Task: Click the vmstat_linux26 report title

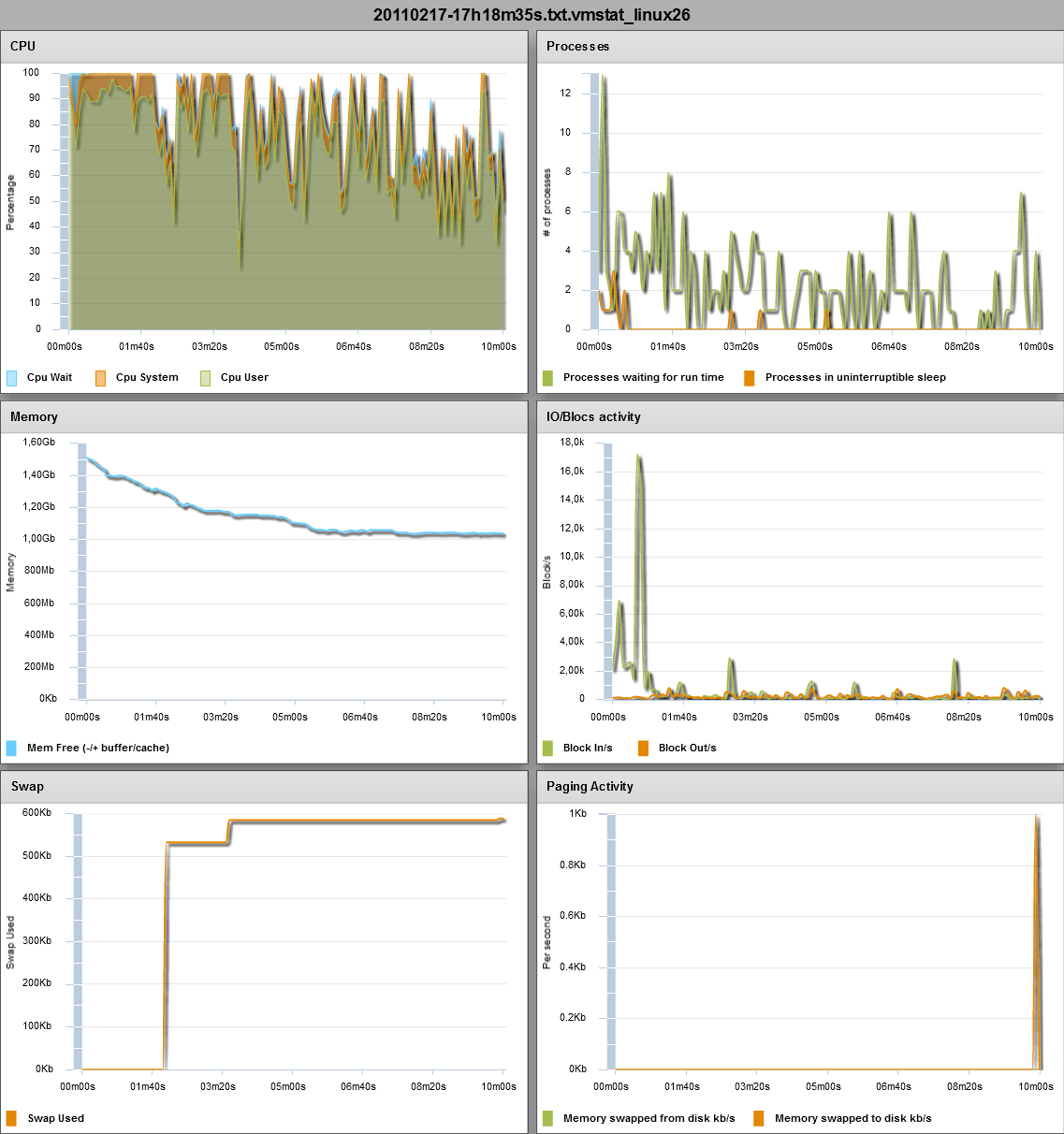Action: coord(532,14)
